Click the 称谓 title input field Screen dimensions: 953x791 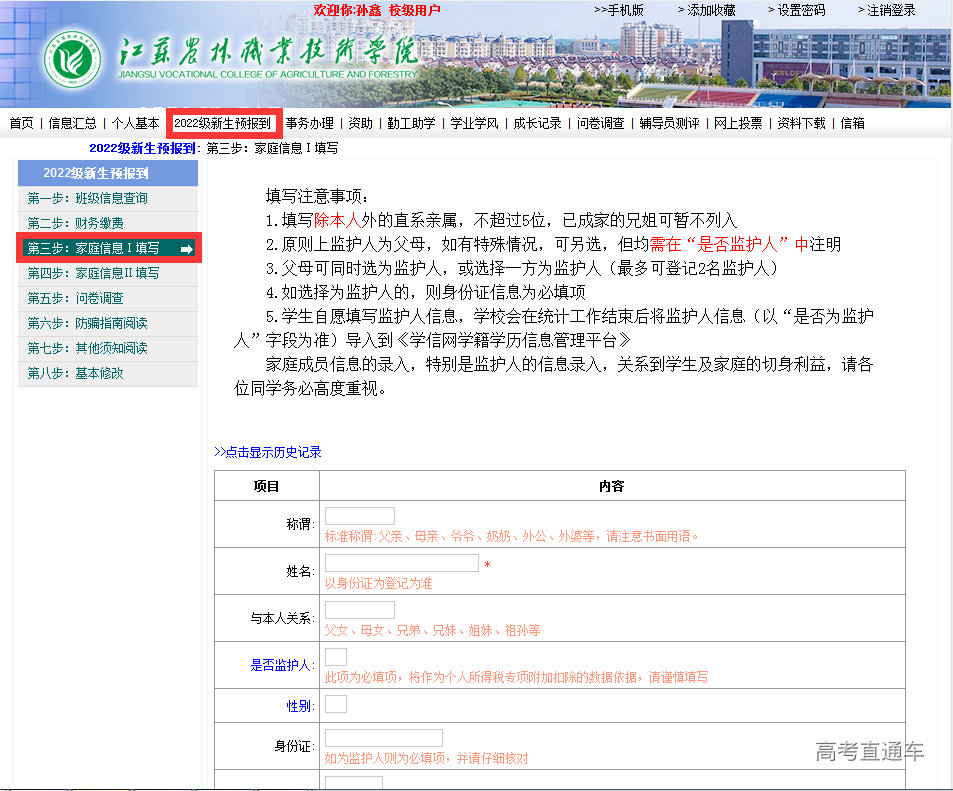coord(359,516)
